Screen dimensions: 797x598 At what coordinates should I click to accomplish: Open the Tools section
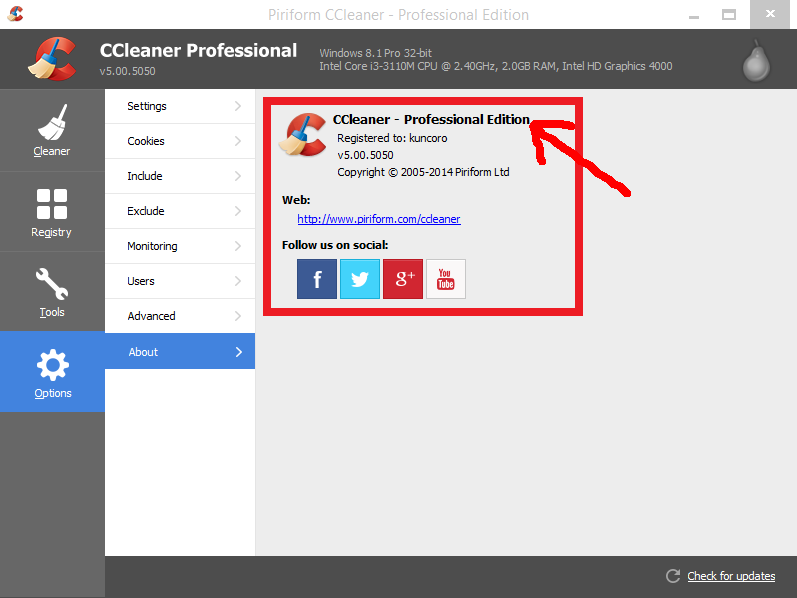52,292
